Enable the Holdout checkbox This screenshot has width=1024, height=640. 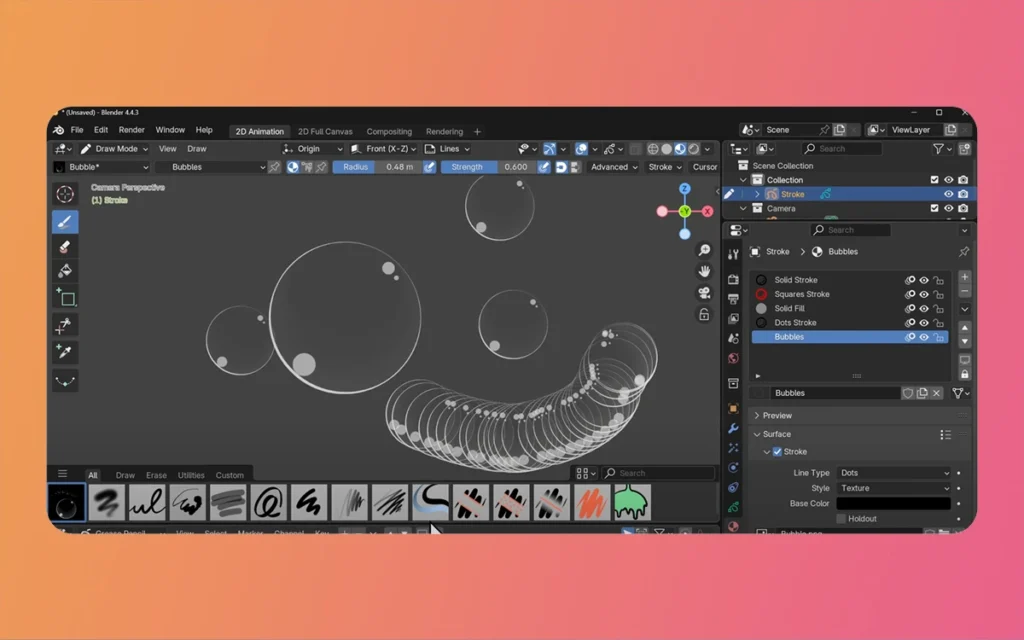841,519
